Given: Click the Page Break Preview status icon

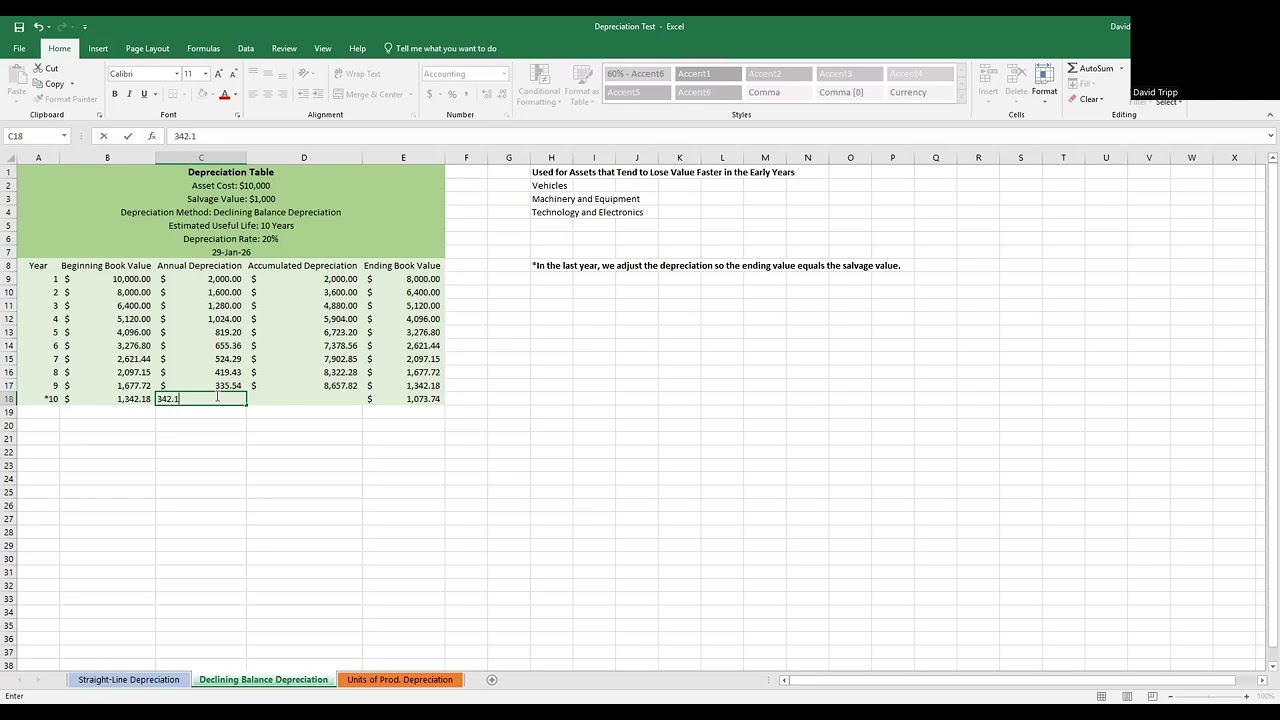Looking at the screenshot, I should point(1152,696).
